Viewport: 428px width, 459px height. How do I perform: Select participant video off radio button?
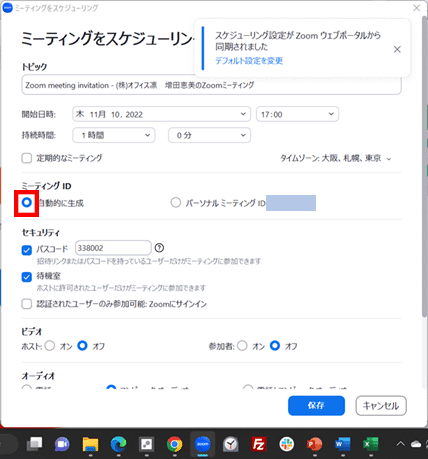tap(275, 346)
